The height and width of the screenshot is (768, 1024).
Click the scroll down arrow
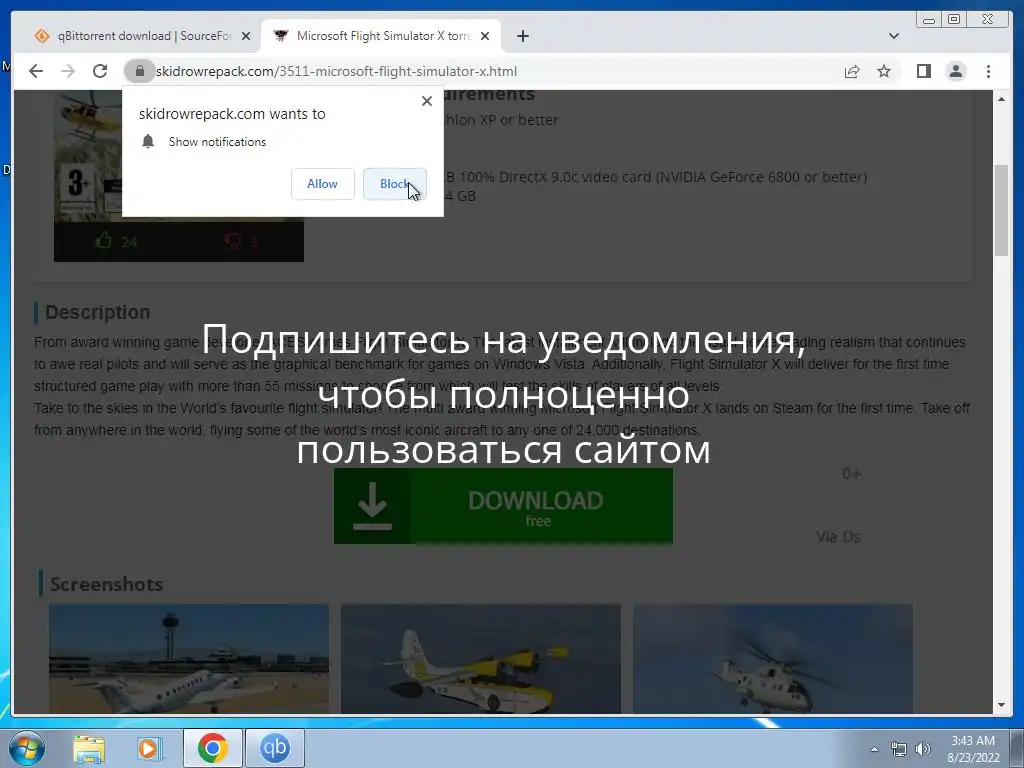click(x=1002, y=705)
